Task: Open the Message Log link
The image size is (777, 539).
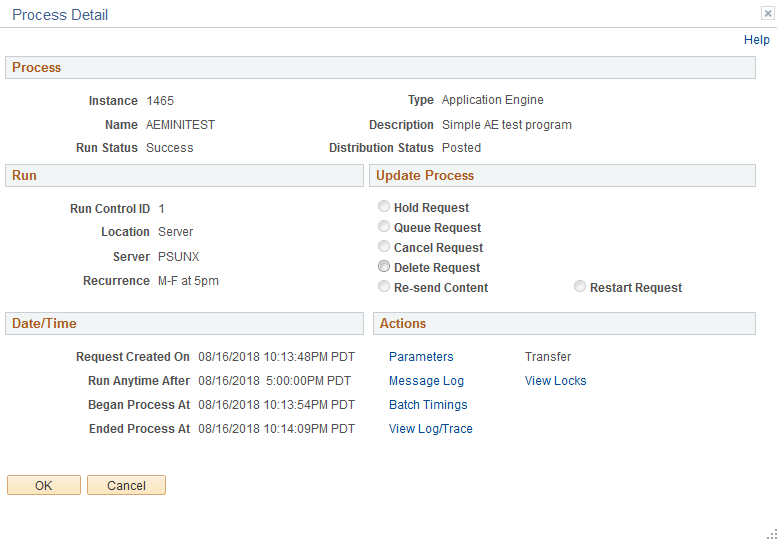Action: 426,381
